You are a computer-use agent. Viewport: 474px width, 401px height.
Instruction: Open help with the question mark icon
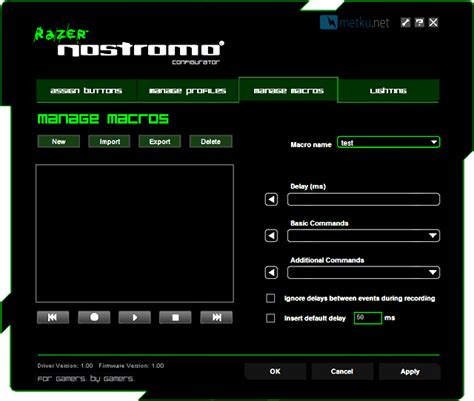(419, 23)
